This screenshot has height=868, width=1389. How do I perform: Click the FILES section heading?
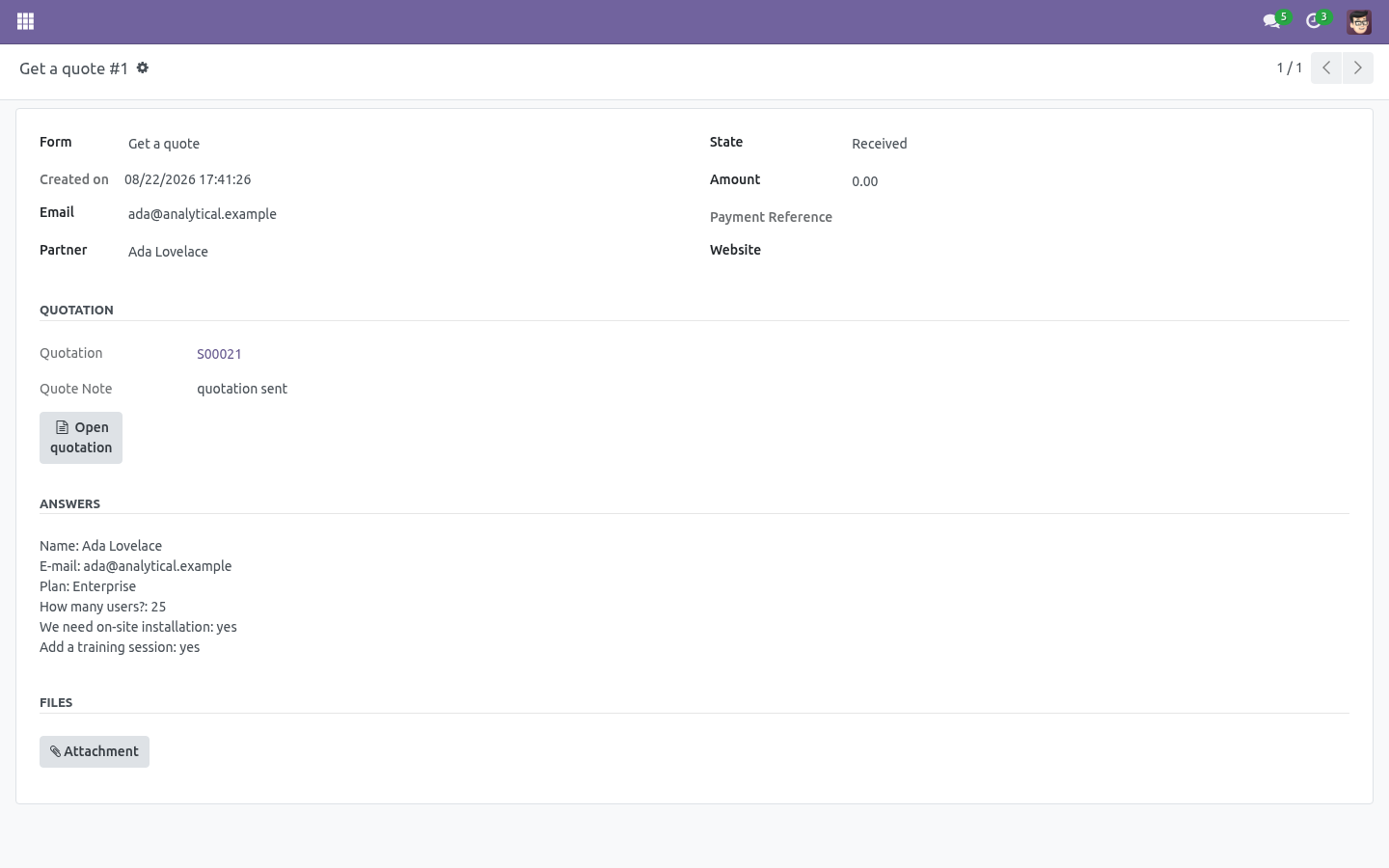[x=56, y=703]
